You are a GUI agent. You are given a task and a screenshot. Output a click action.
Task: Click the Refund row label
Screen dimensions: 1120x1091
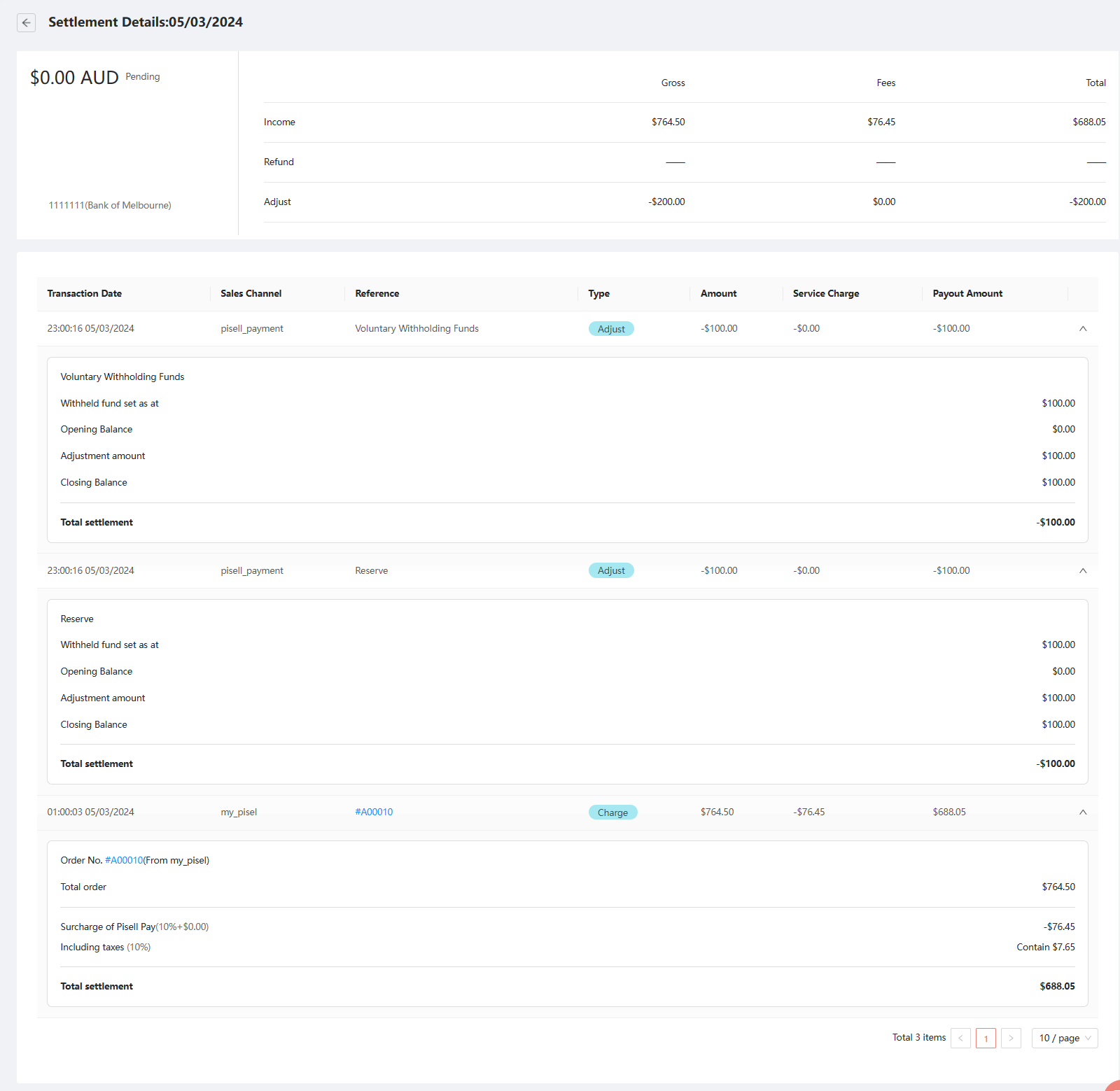(279, 162)
